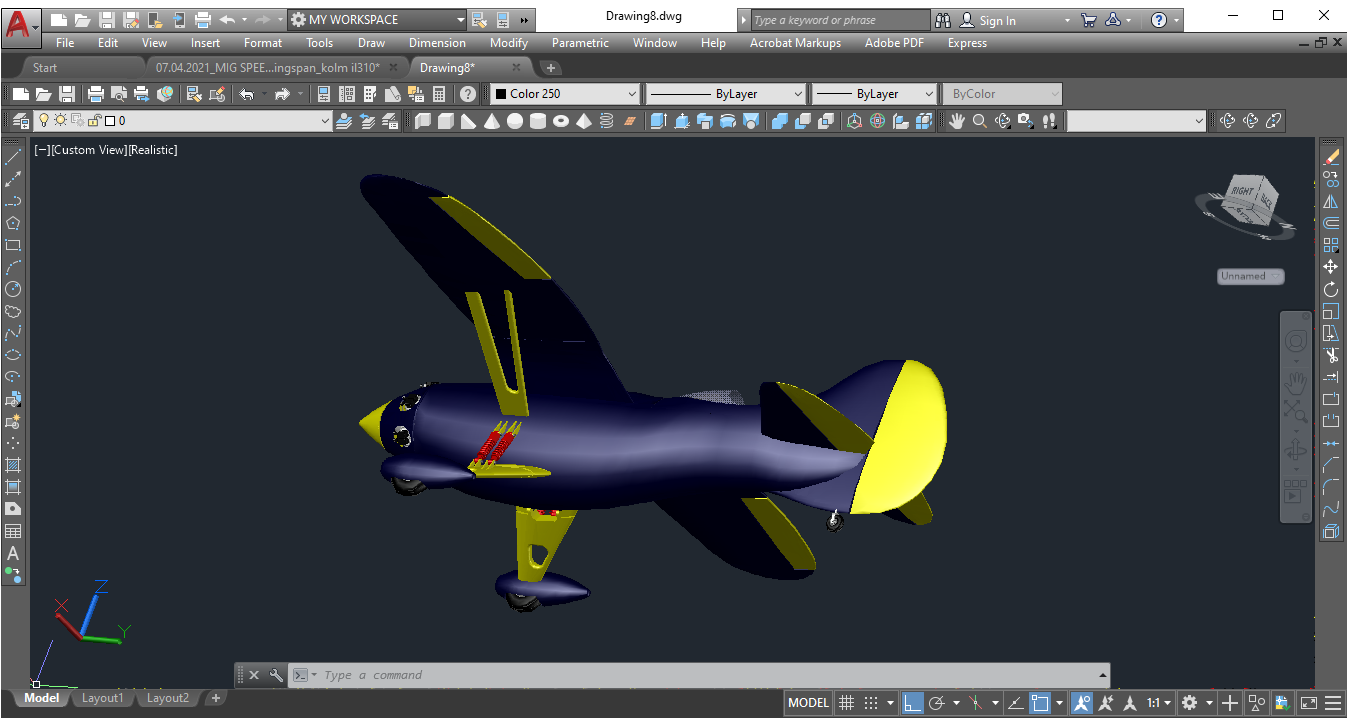Open Layer Properties Manager icon
The image size is (1348, 719).
tap(21, 121)
